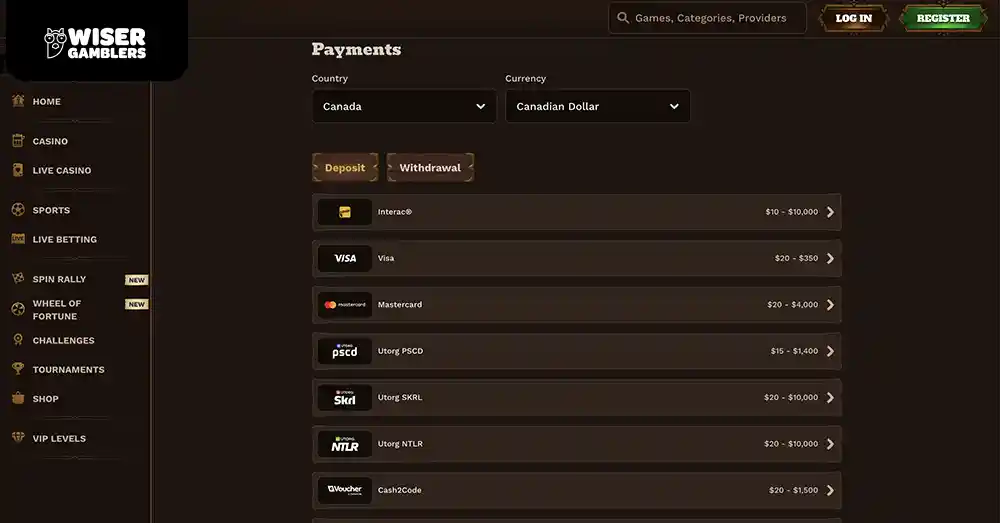This screenshot has height=523, width=1000.
Task: Expand the Mastercard row chevron
Action: tap(830, 305)
